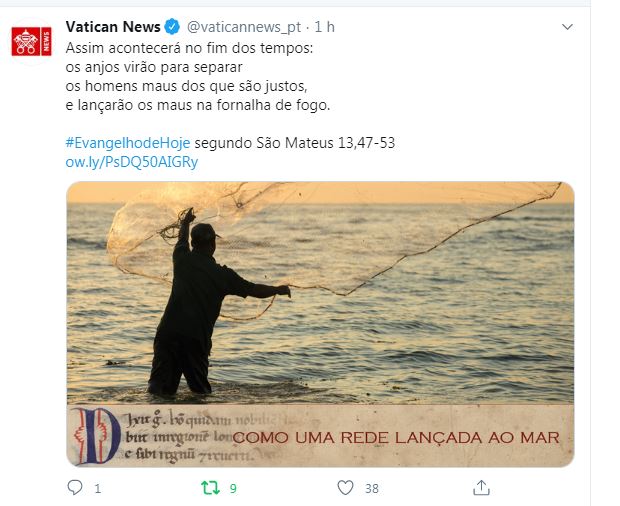Click the reply speech bubble icon
Viewport: 620px width, 506px height.
(x=75, y=487)
